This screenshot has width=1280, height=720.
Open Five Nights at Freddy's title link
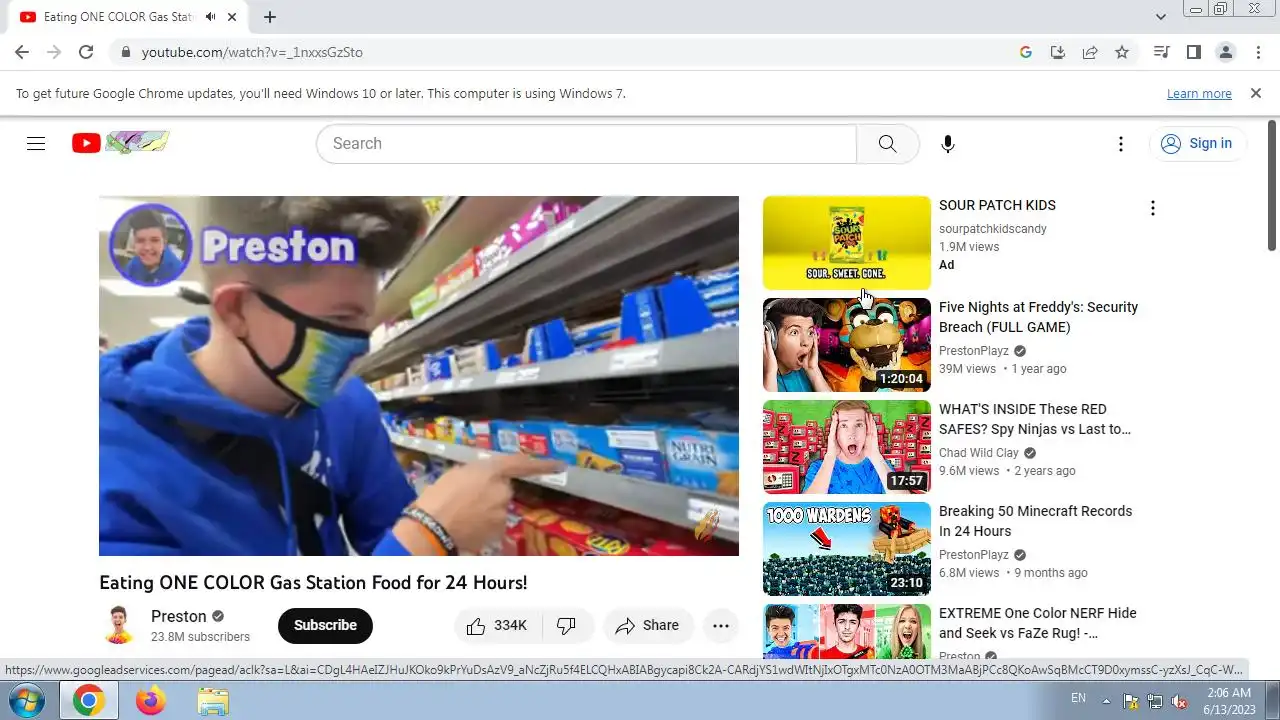(1038, 317)
